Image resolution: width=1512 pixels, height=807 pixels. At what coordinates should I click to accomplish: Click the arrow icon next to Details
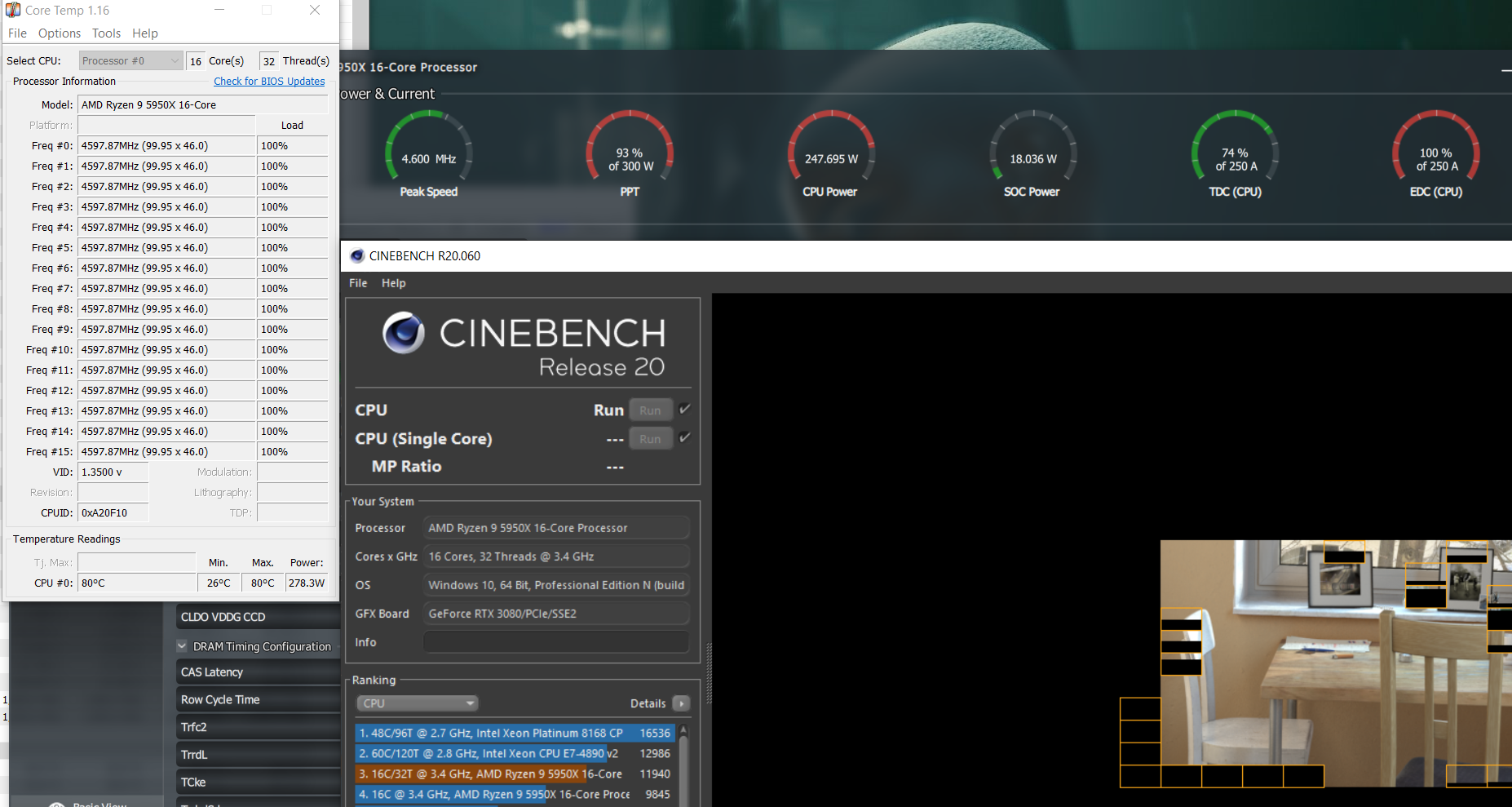coord(681,703)
